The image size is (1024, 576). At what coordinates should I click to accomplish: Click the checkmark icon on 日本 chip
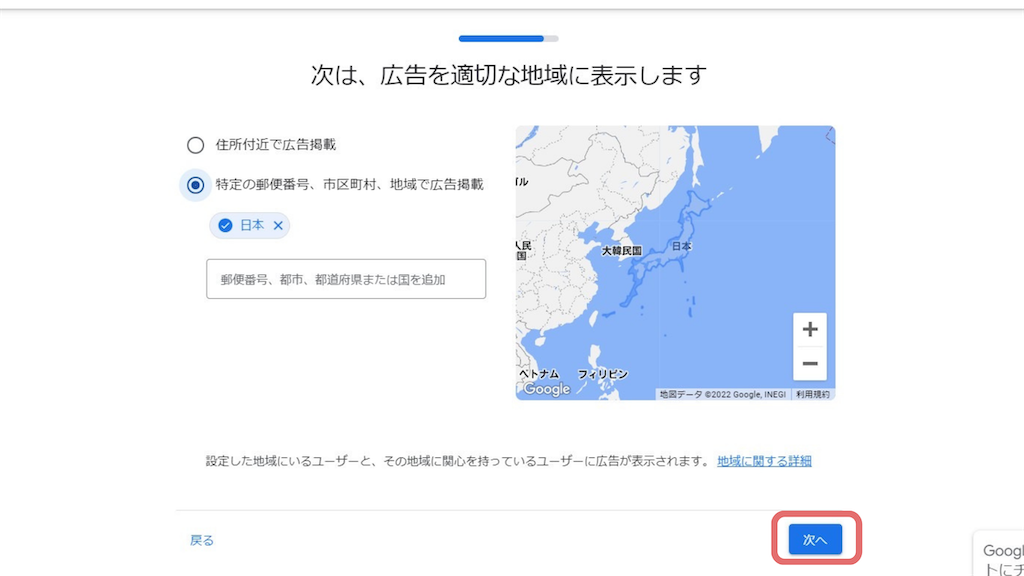[x=225, y=225]
